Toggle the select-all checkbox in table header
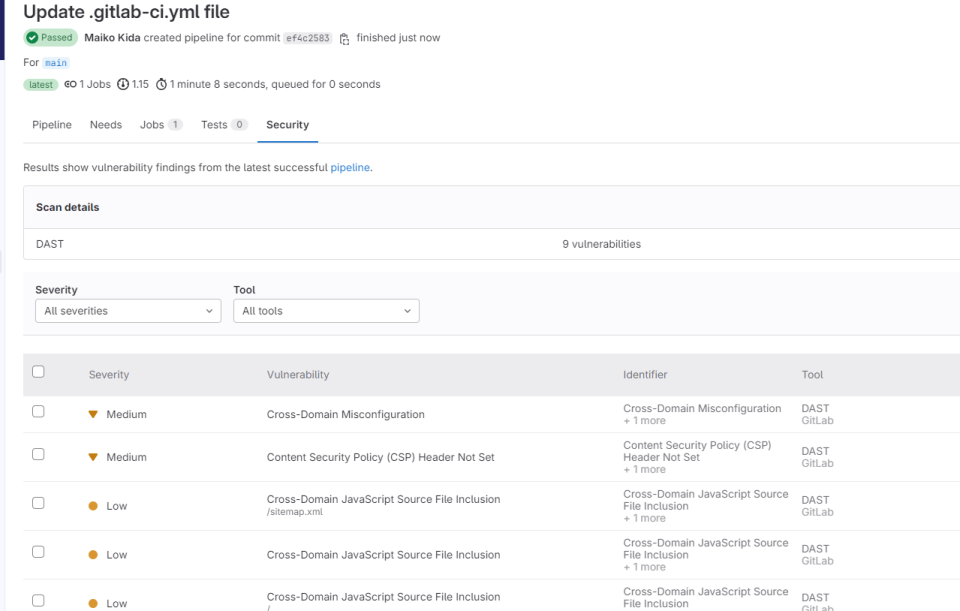The width and height of the screenshot is (960, 611). [38, 372]
